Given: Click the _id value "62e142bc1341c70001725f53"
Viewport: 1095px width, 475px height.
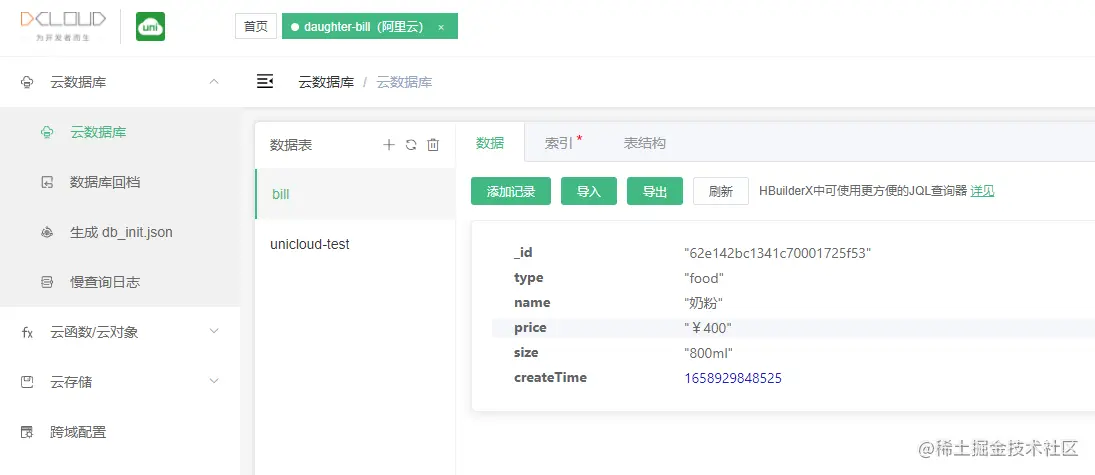Looking at the screenshot, I should click(x=778, y=253).
